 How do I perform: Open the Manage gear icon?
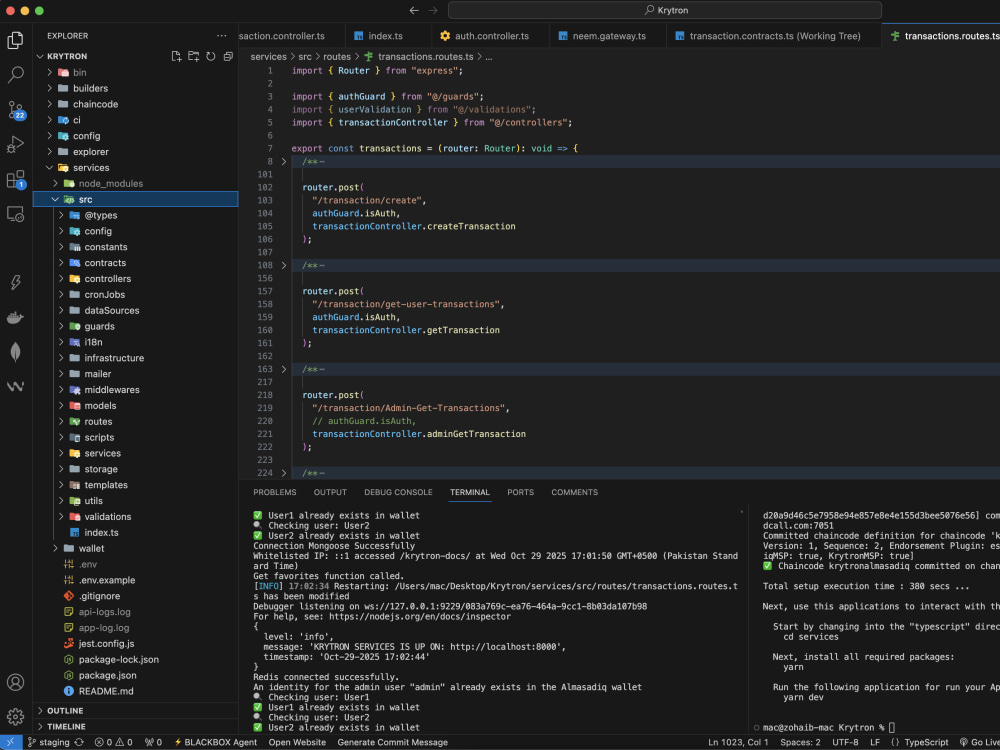pos(15,716)
